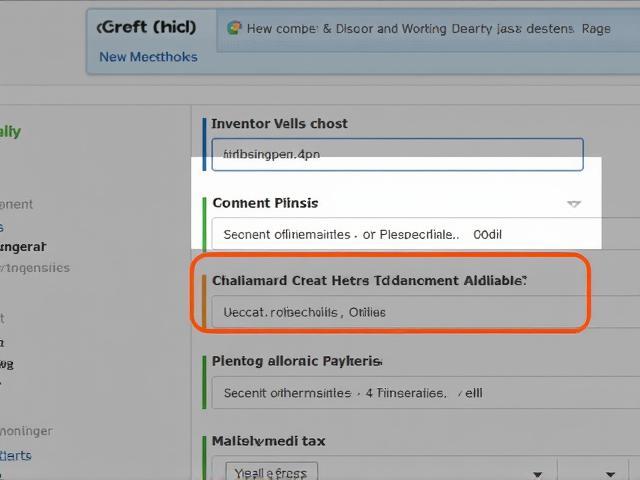Screen dimensions: 640x480
Task: Open the blue "tarts" sidebar link
Action: tap(15, 455)
